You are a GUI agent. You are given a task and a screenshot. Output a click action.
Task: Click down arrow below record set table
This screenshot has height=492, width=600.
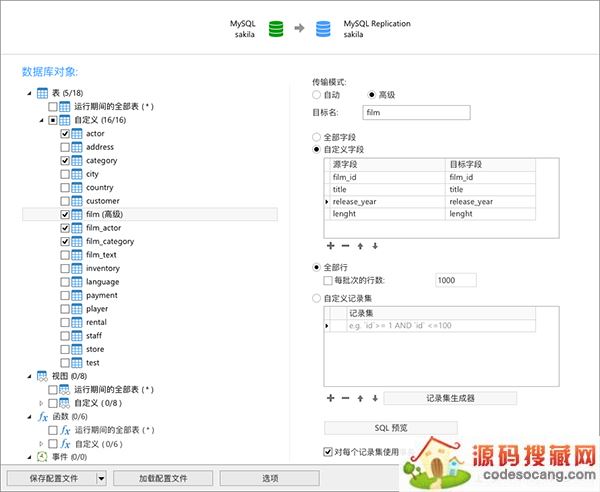click(x=374, y=398)
